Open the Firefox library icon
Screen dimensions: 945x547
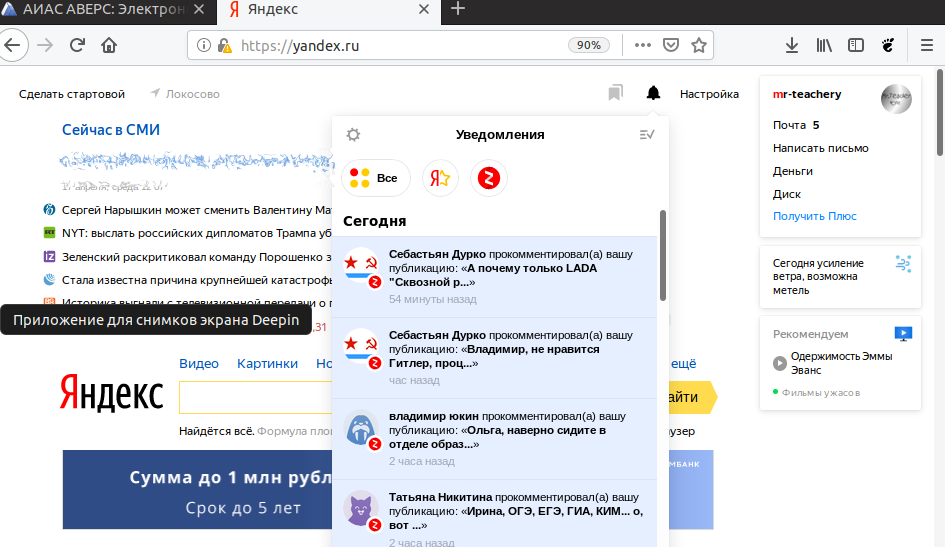click(x=824, y=45)
